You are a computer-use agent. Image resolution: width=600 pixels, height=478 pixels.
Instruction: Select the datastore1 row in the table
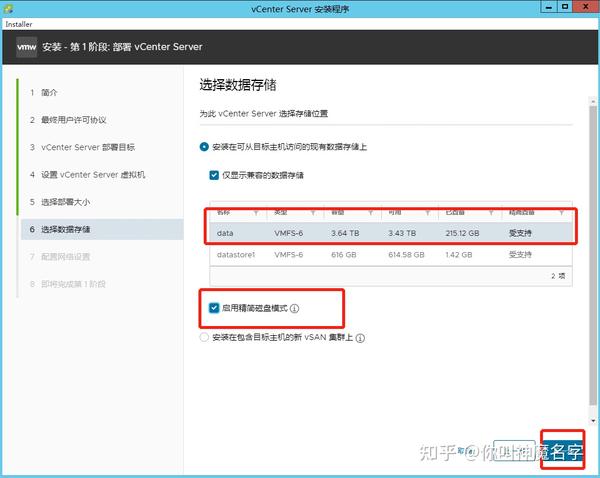pyautogui.click(x=391, y=255)
